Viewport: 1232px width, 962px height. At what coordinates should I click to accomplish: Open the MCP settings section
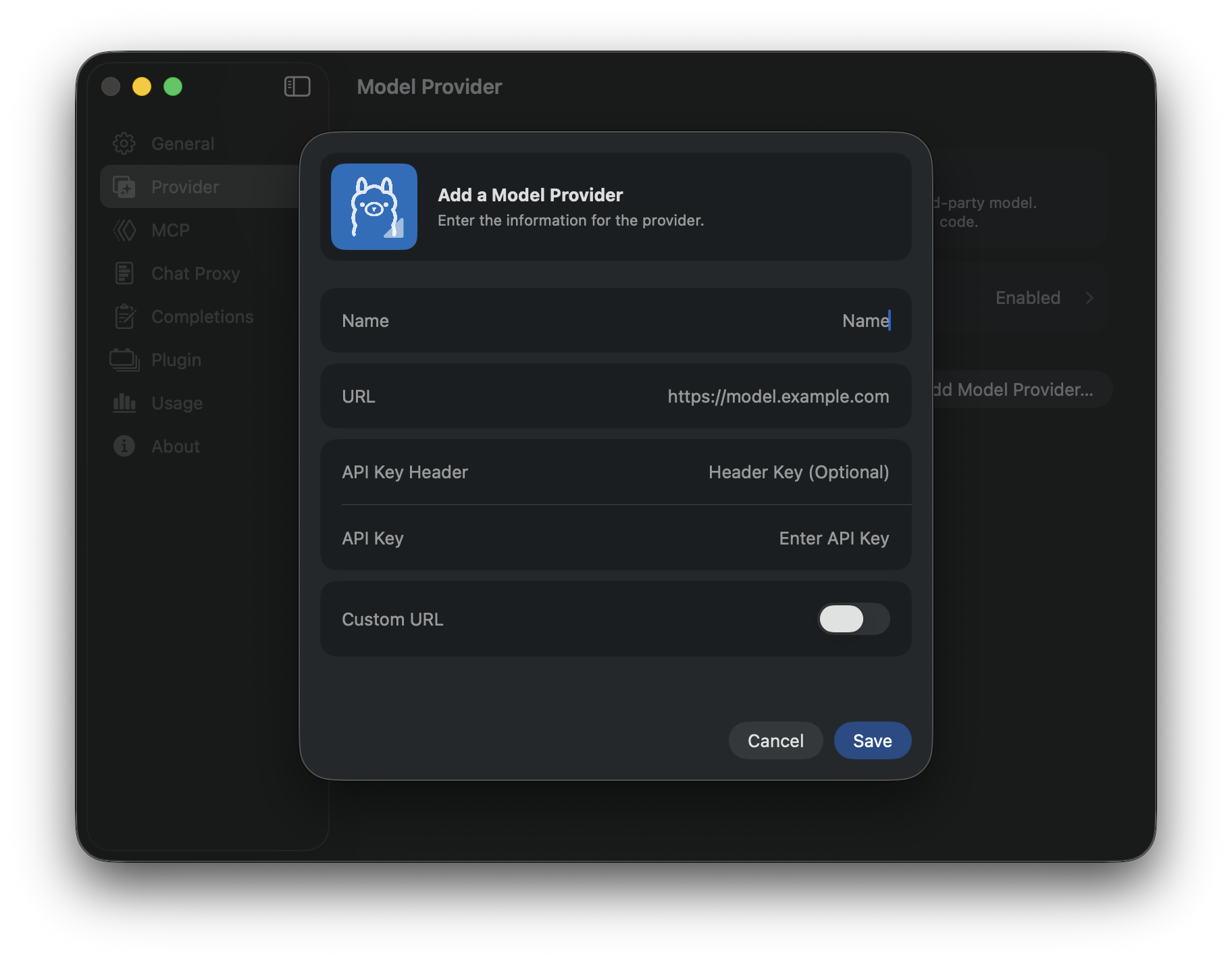(x=170, y=230)
